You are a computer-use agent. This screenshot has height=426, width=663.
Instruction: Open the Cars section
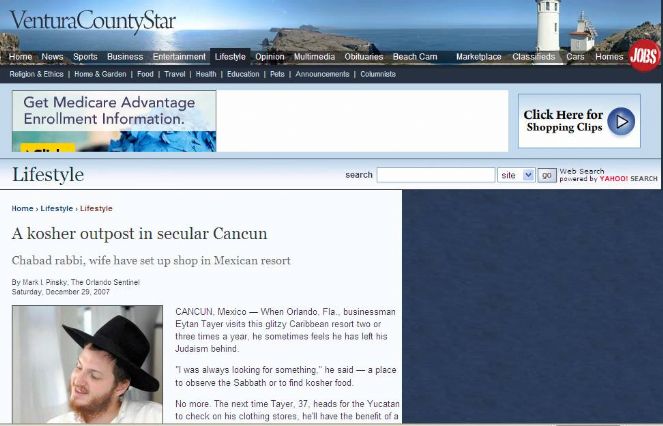[575, 57]
